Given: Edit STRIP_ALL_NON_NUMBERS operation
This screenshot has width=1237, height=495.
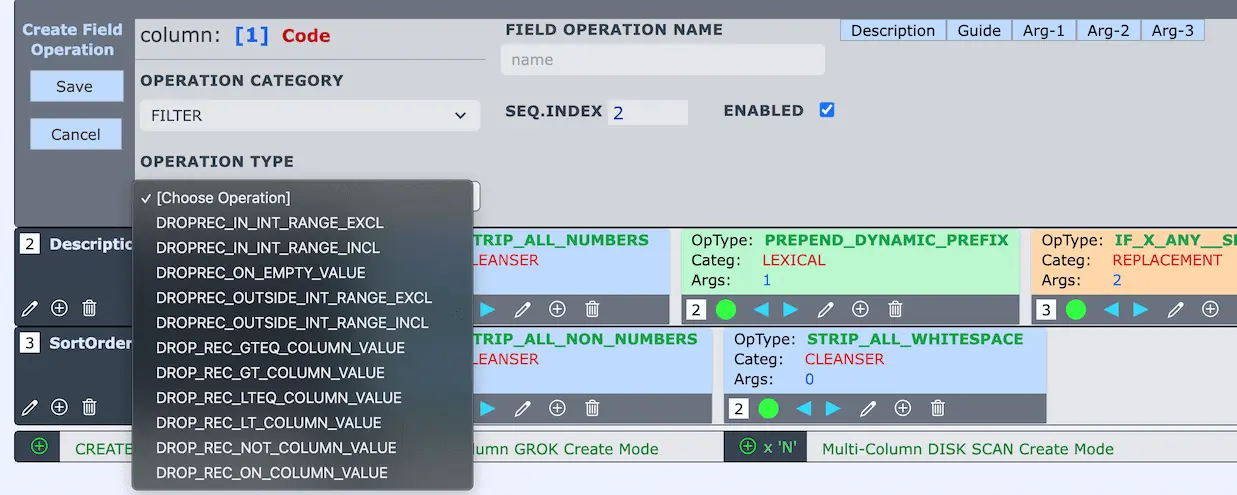Looking at the screenshot, I should [522, 407].
